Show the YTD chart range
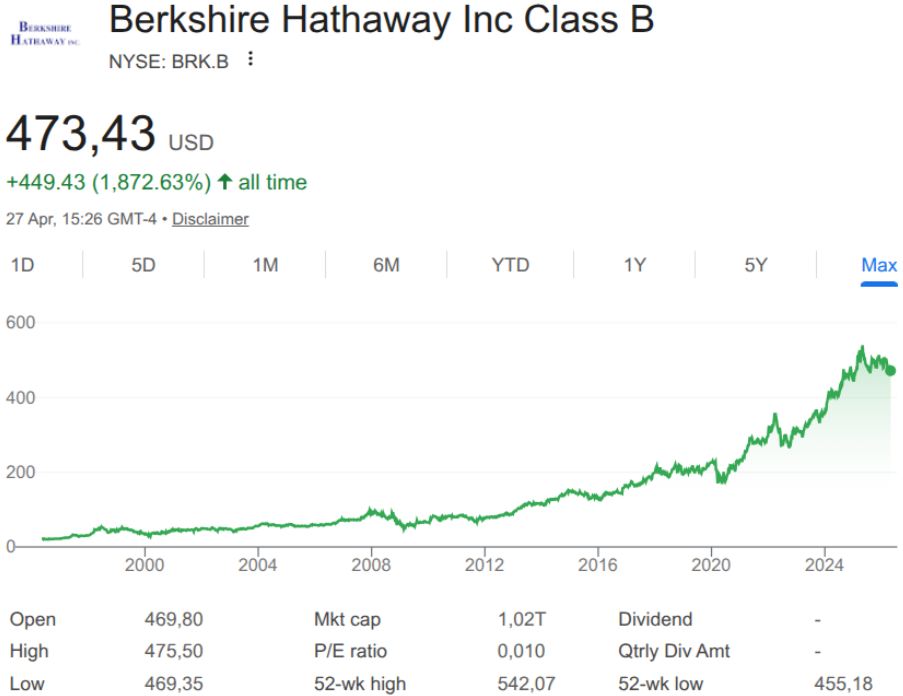 510,265
